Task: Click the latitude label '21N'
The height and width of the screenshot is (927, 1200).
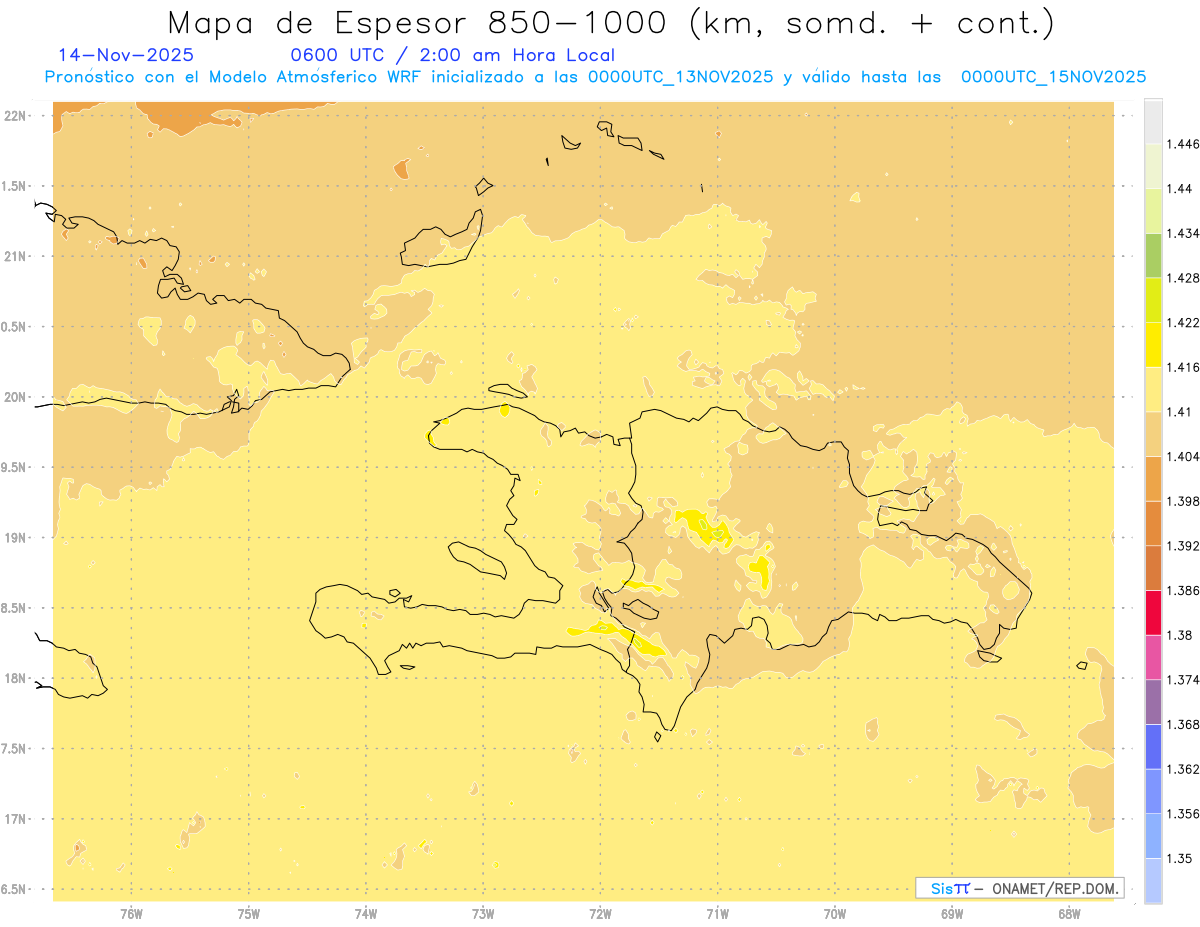Action: tap(15, 257)
